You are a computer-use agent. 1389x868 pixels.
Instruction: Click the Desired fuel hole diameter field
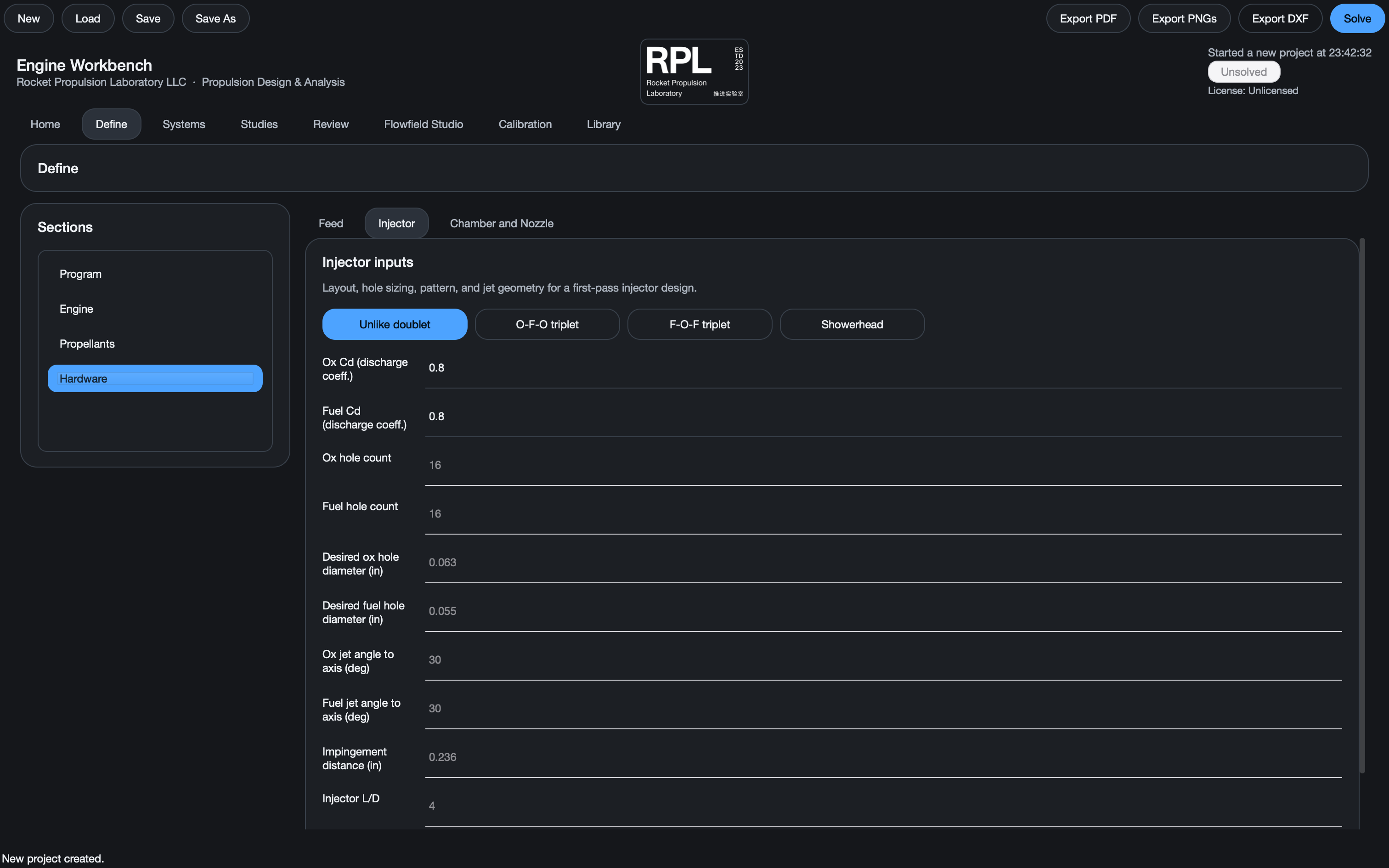883,612
